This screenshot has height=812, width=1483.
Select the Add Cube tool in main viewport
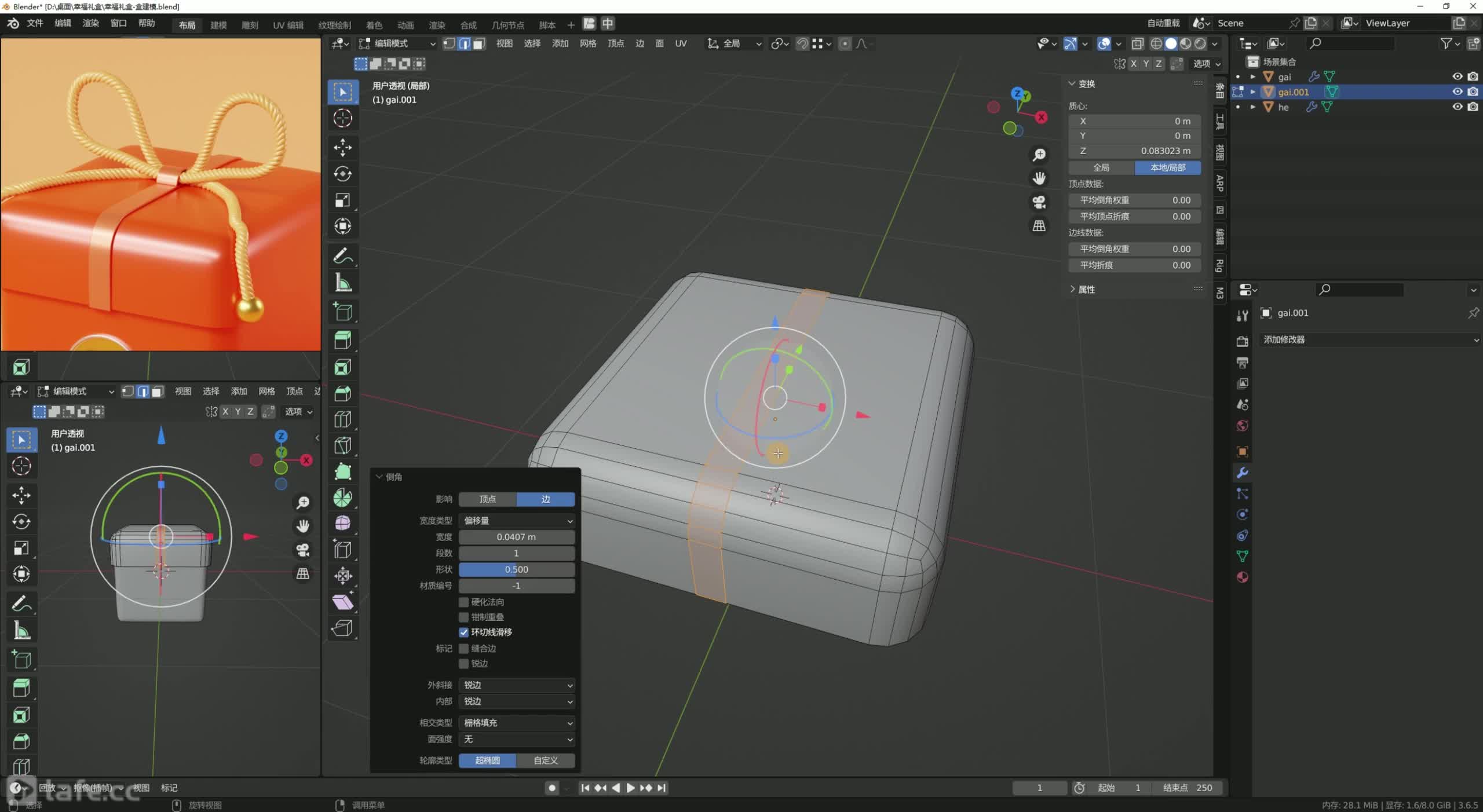click(342, 312)
